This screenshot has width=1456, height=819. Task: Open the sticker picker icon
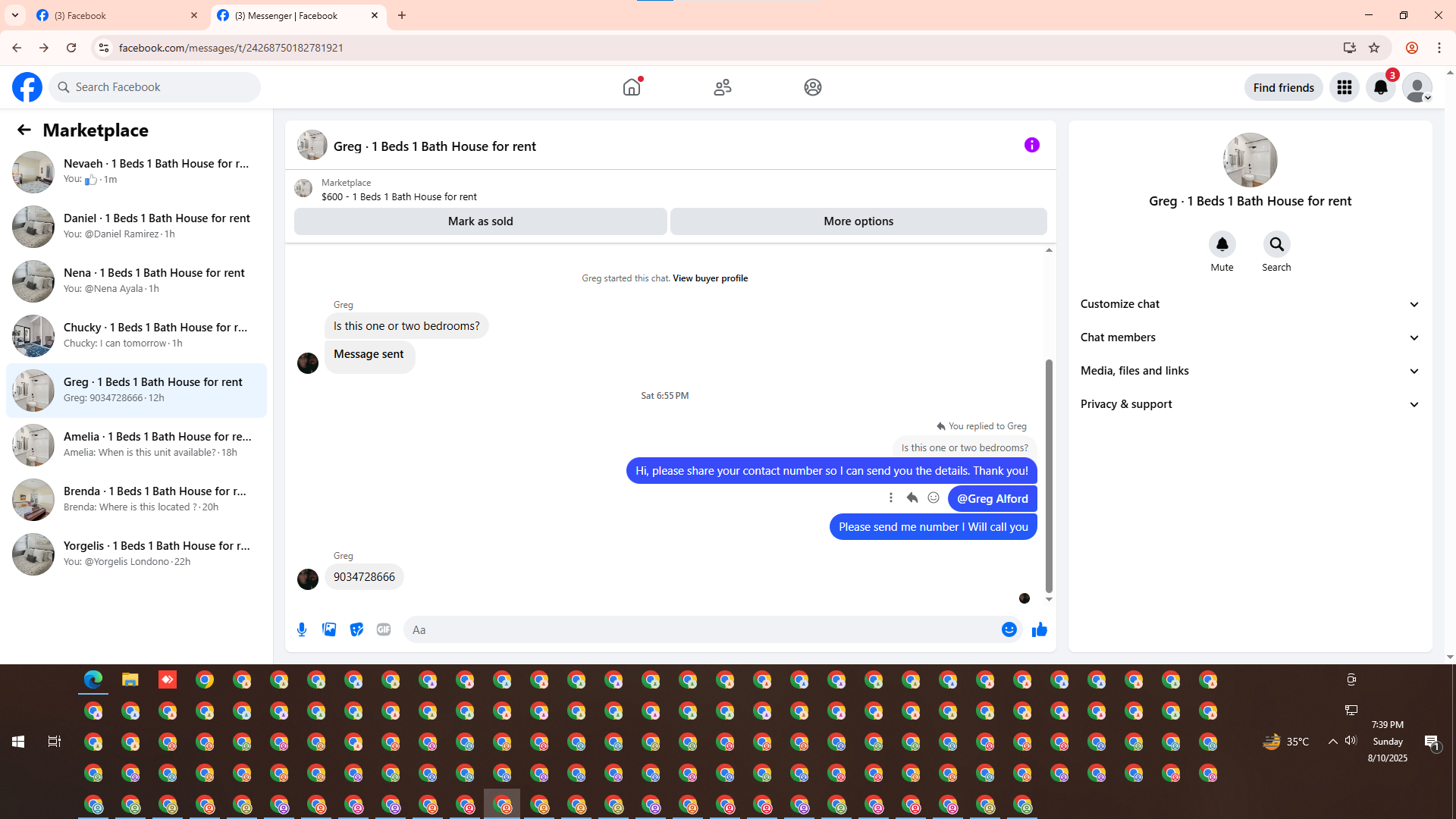[356, 629]
